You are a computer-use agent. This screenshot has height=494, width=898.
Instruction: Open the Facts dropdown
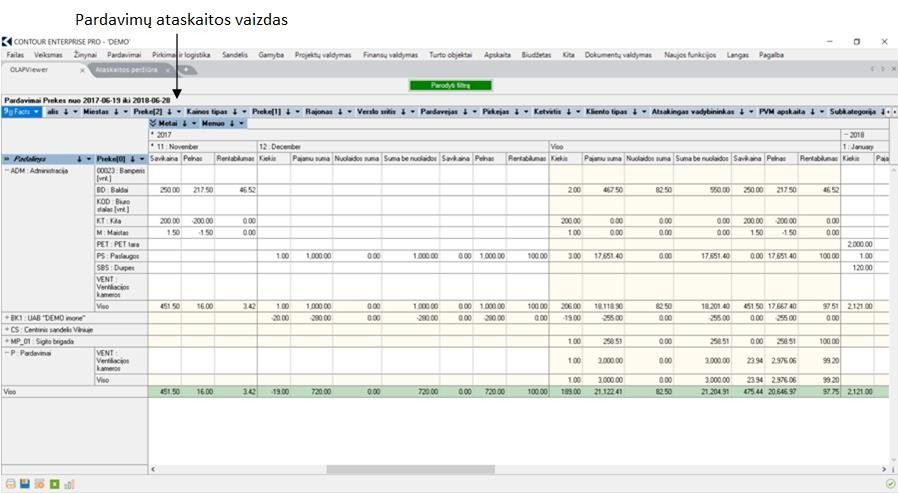(x=36, y=112)
